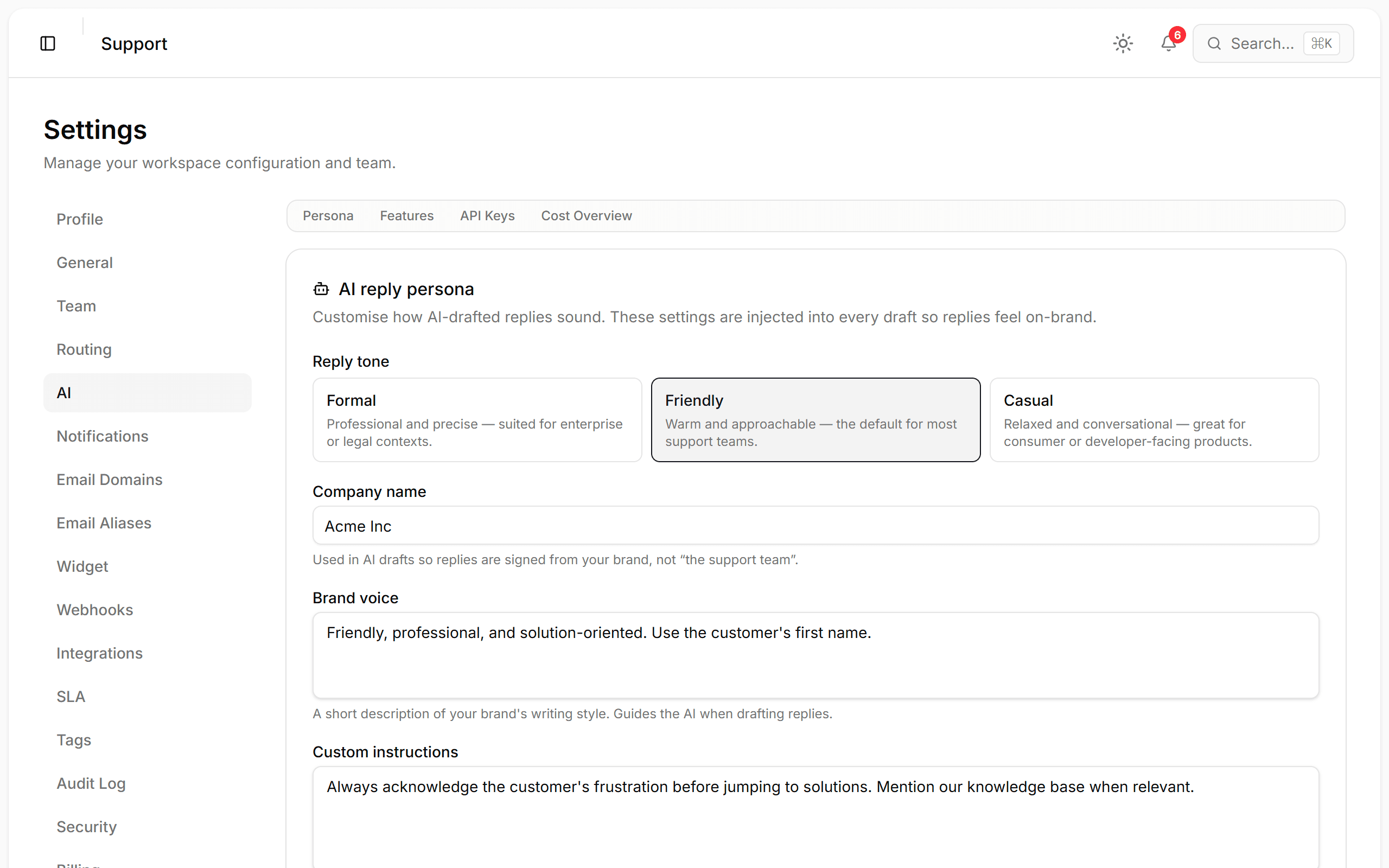The height and width of the screenshot is (868, 1389).
Task: Go to Routing settings
Action: click(x=84, y=349)
